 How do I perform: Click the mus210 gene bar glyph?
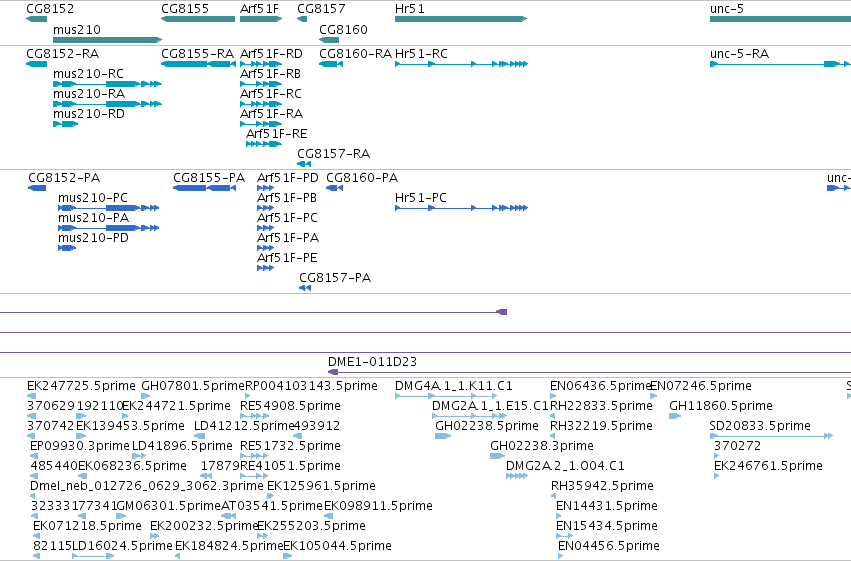107,40
